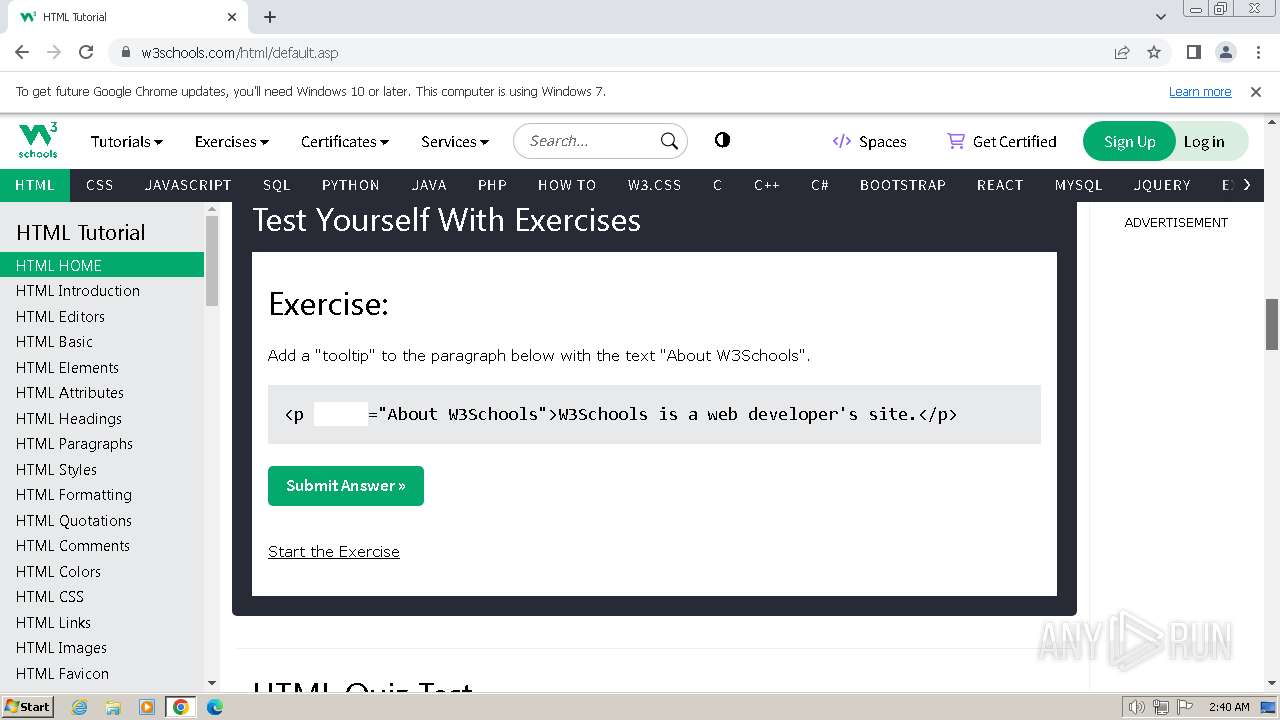
Task: Click the tab search chevron
Action: 1161,17
